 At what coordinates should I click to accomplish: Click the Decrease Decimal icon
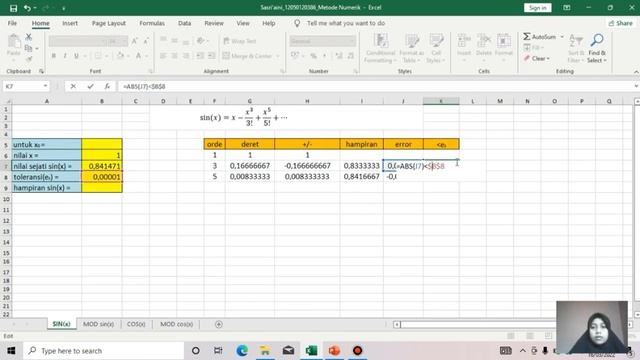pos(350,56)
